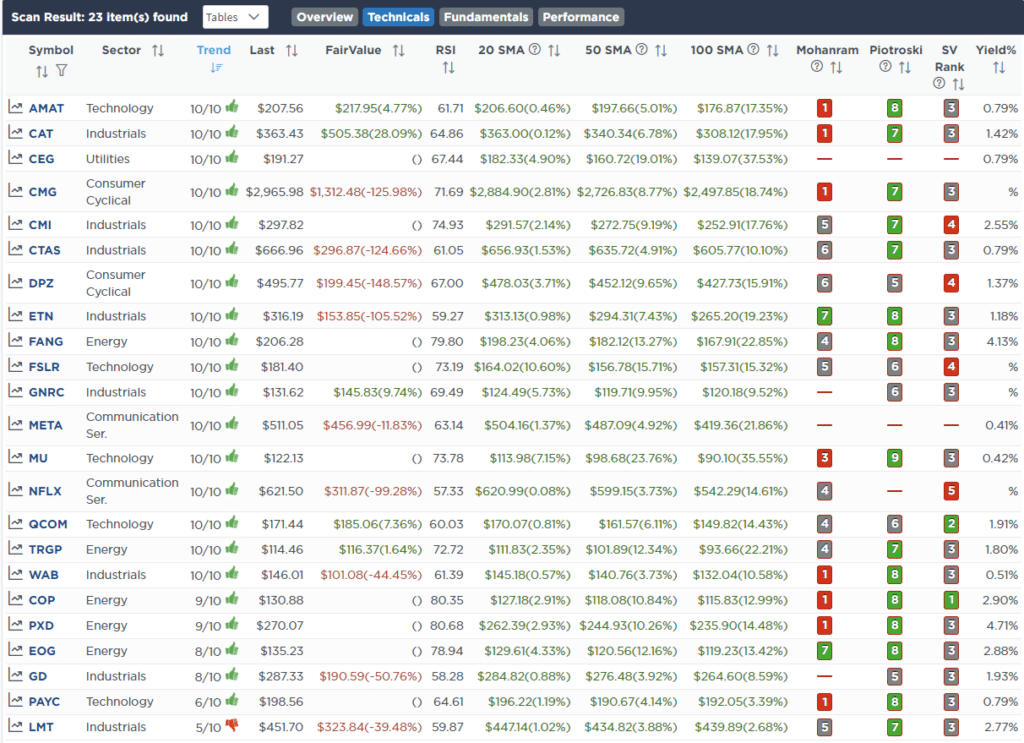Sort by 100 SMA arrows
The width and height of the screenshot is (1024, 743).
click(773, 50)
